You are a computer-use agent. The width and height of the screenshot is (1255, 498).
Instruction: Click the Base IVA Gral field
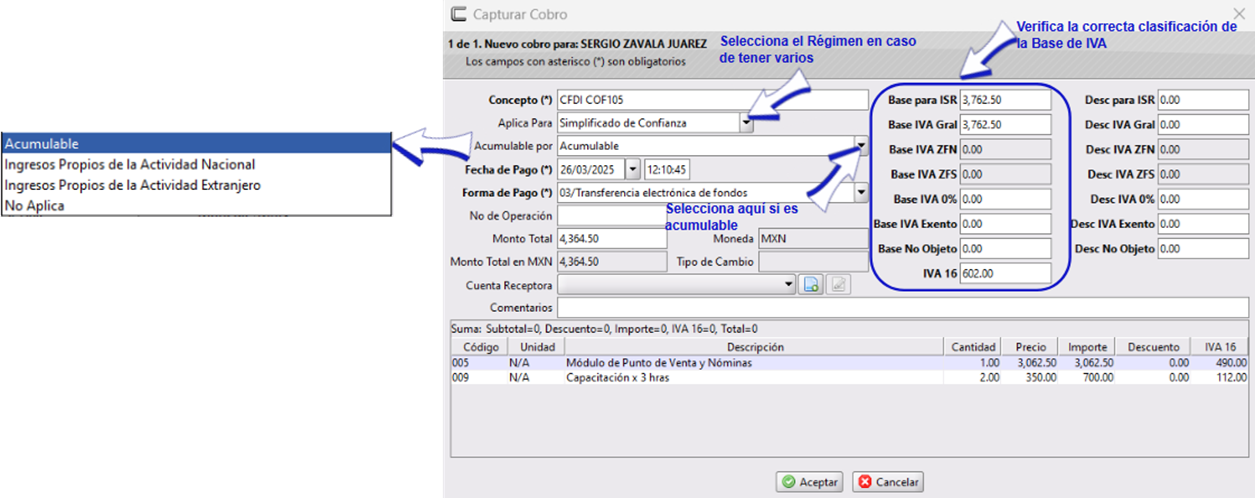pyautogui.click(x=1005, y=125)
